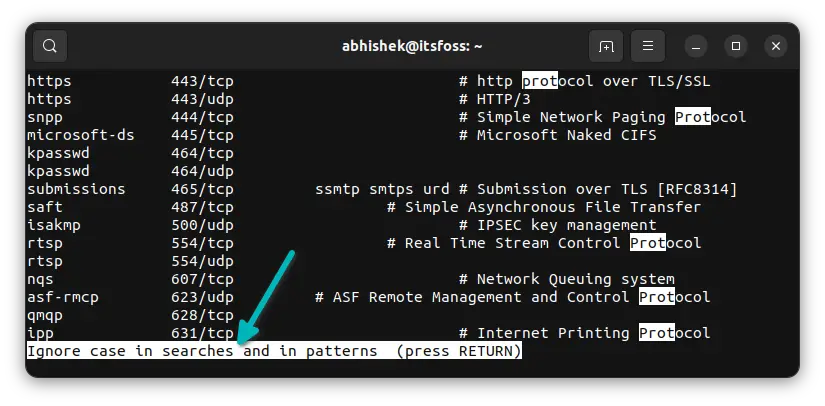Close the terminal window
Screen dimensions: 825x406
[x=776, y=46]
